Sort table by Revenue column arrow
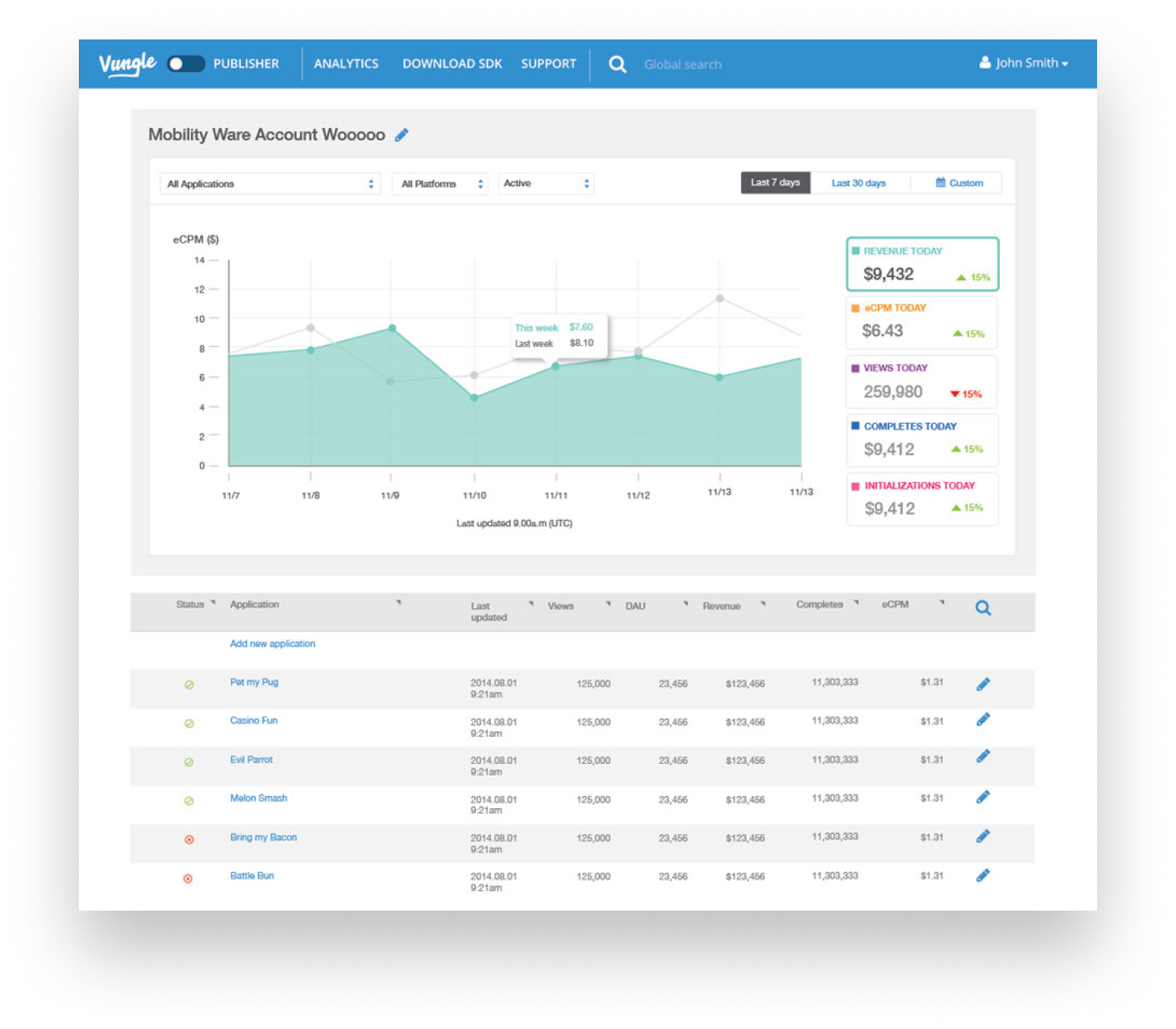The width and height of the screenshot is (1176, 1029). pos(763,604)
